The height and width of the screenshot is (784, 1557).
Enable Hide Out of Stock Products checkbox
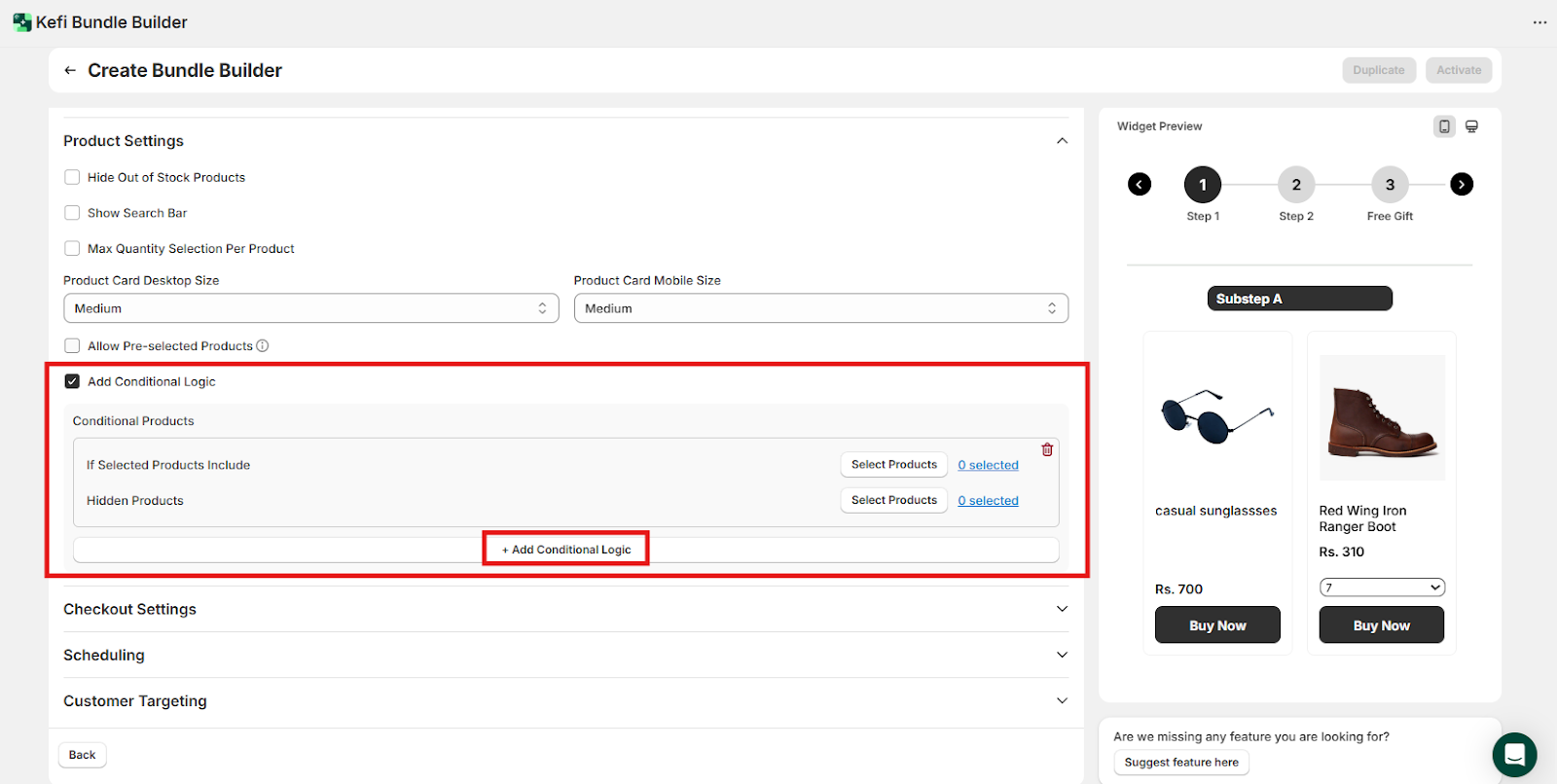tap(72, 177)
